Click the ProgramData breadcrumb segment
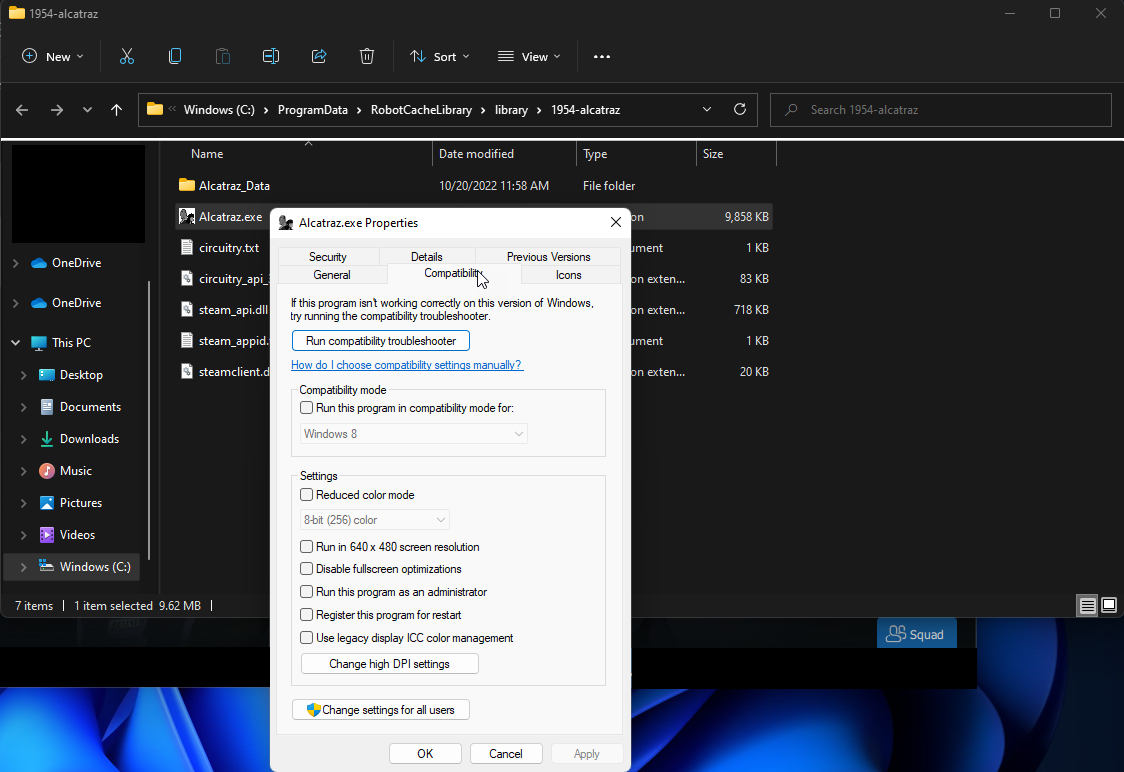1124x772 pixels. tap(313, 110)
